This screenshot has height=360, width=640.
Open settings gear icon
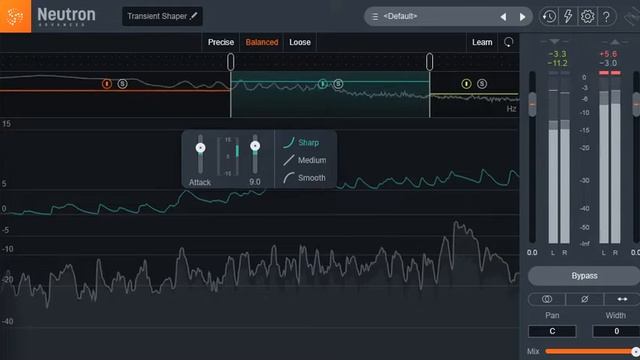[587, 16]
